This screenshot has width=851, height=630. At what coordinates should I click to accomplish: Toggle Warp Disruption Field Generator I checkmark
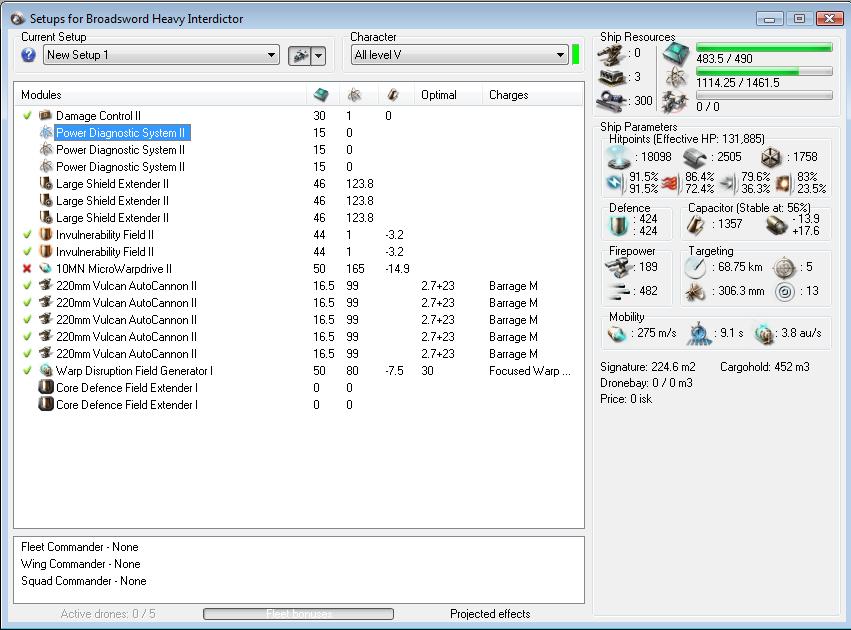click(x=27, y=371)
